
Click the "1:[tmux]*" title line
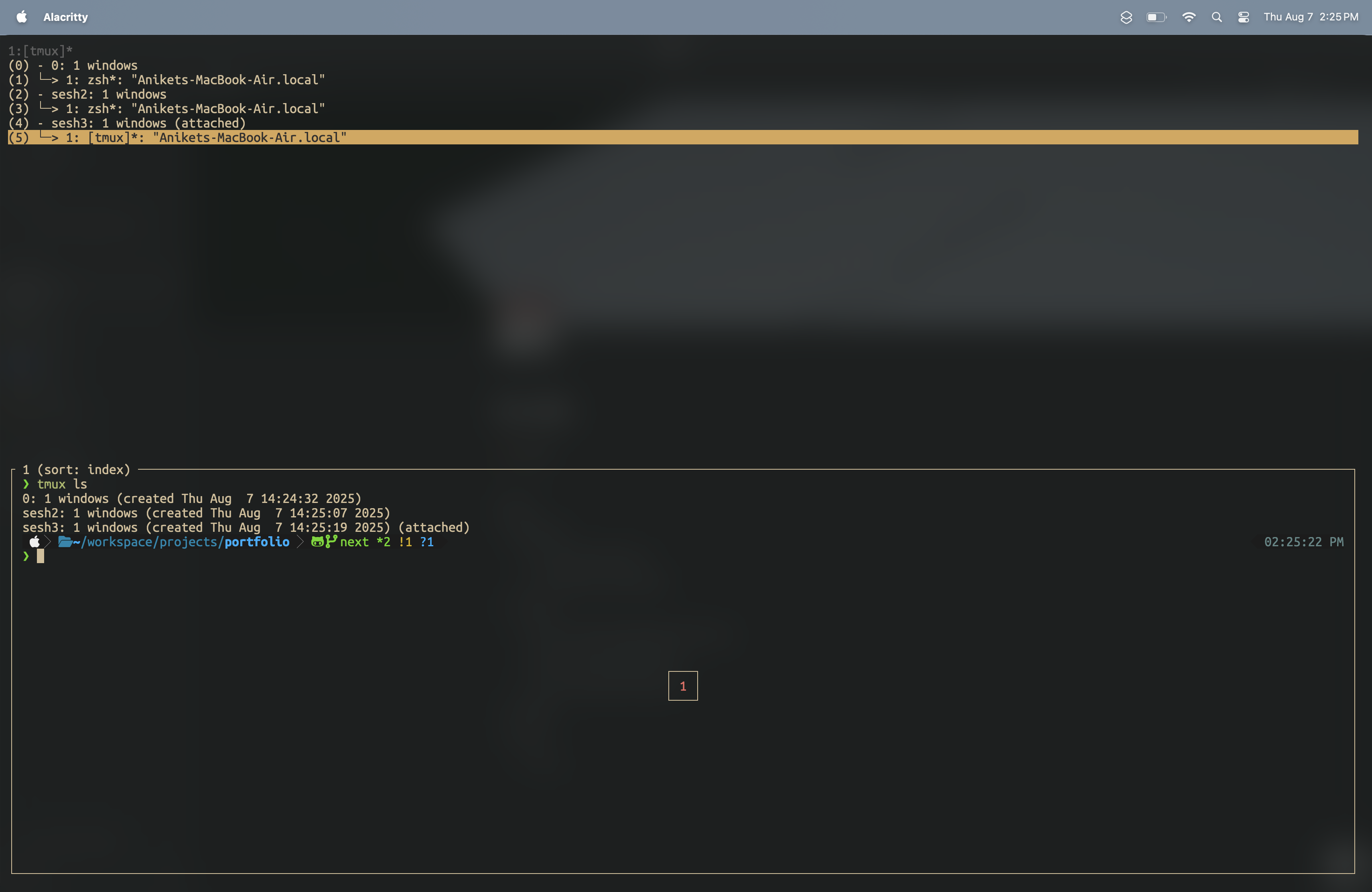pos(41,51)
